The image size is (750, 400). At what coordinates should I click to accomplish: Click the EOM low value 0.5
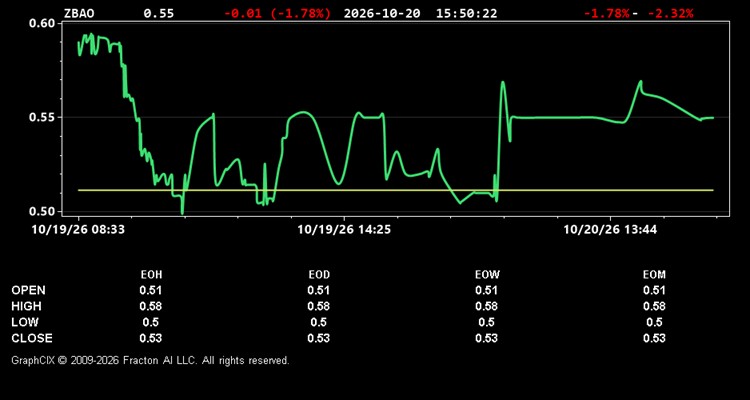click(654, 322)
